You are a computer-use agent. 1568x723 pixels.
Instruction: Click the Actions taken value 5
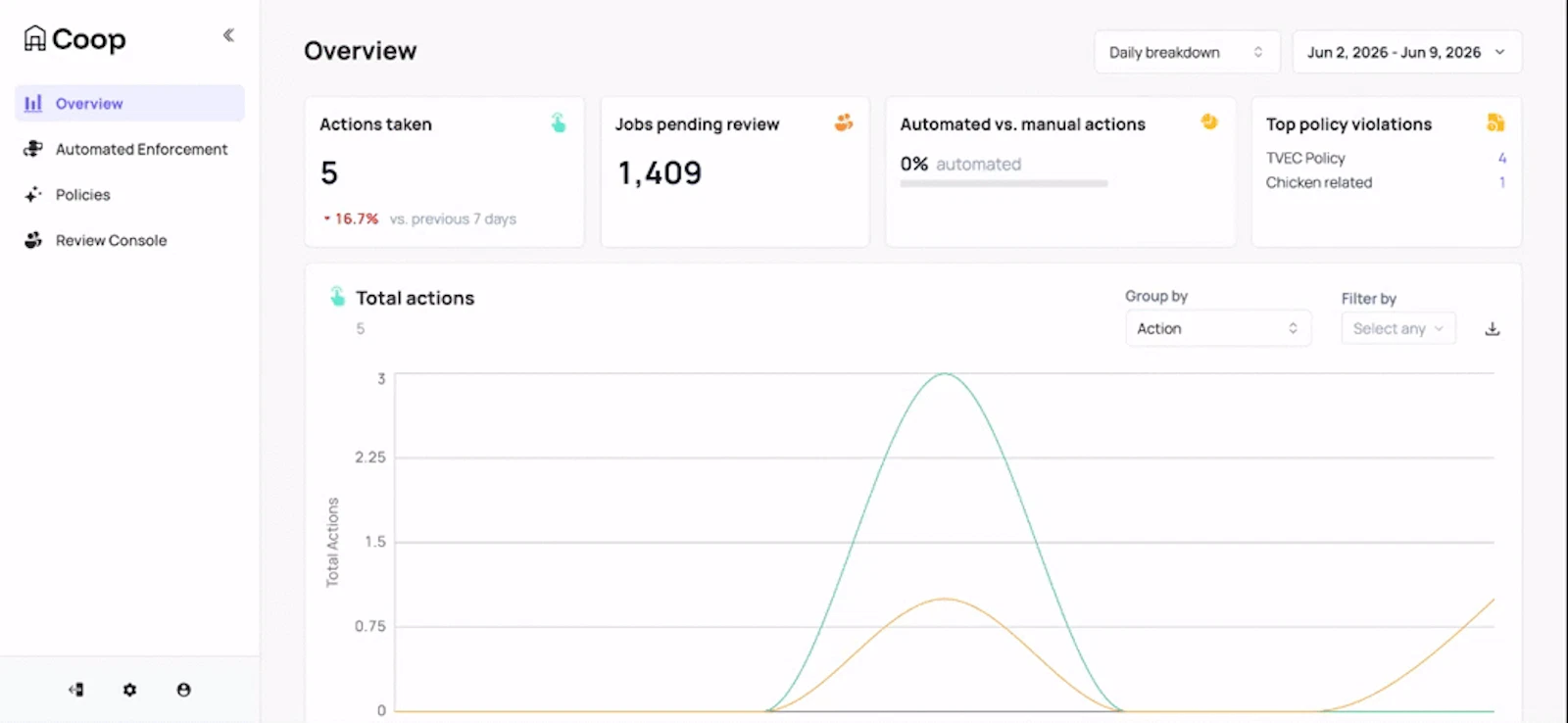click(329, 173)
